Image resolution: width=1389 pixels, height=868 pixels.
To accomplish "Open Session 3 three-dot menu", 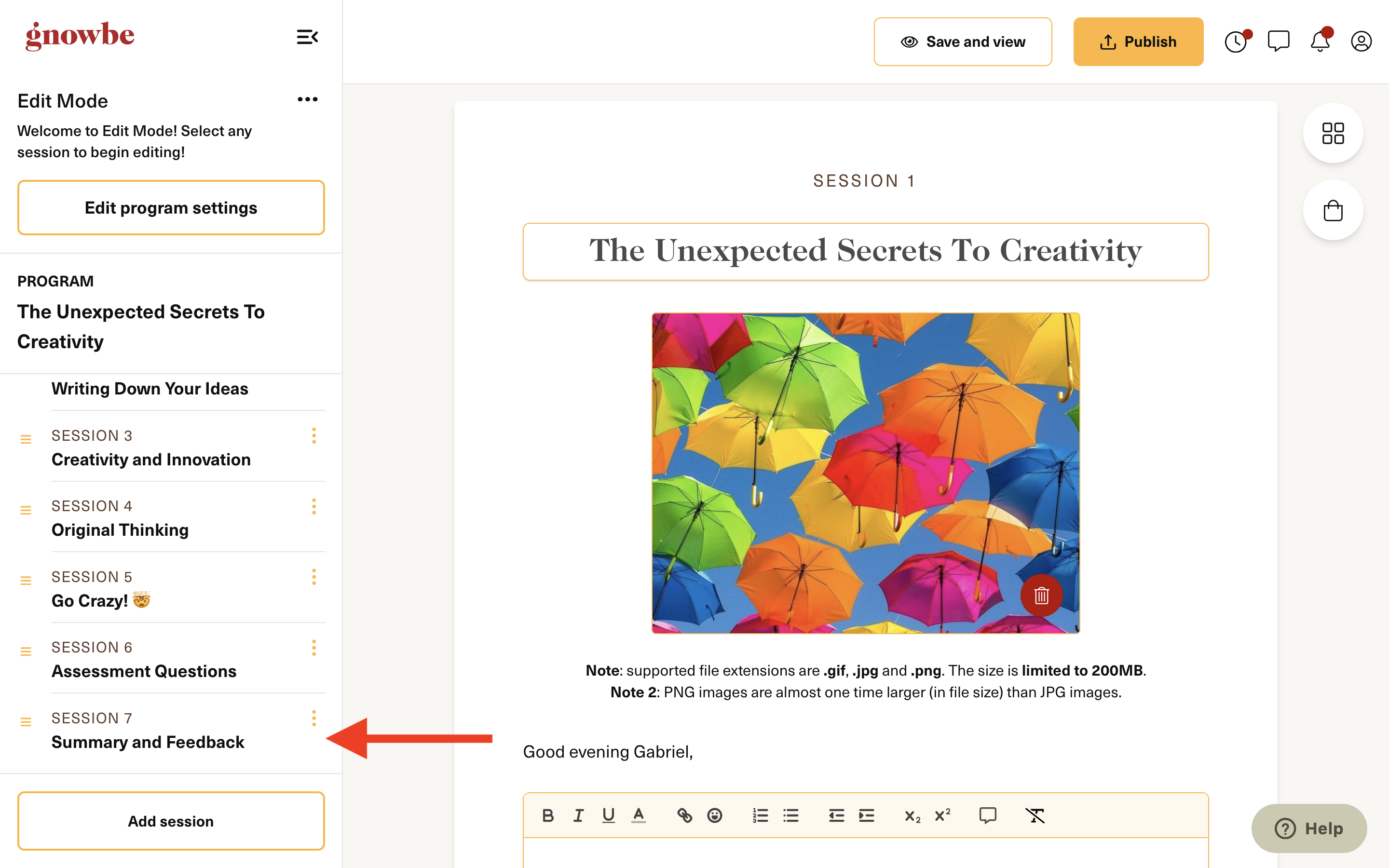I will (314, 436).
